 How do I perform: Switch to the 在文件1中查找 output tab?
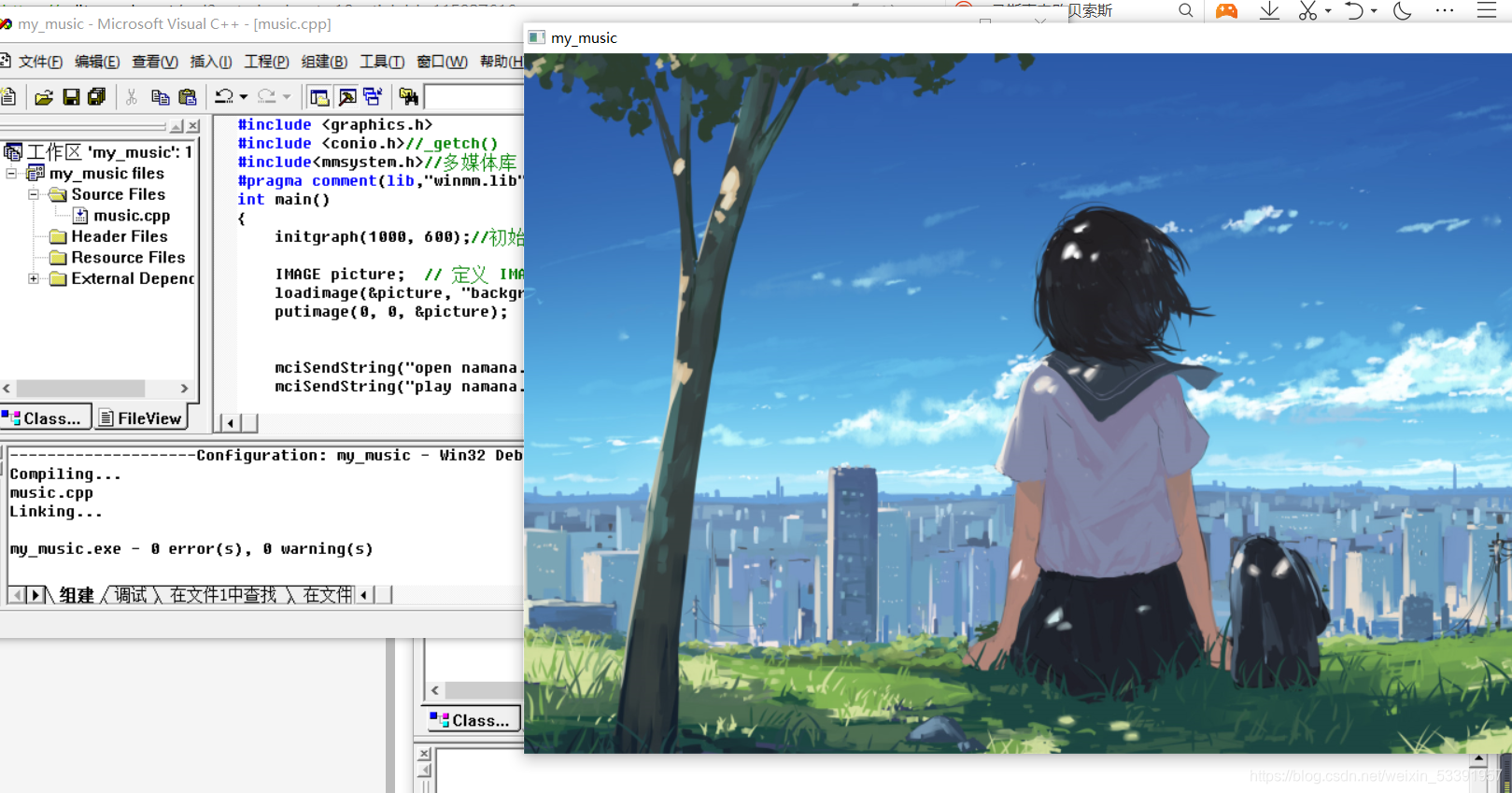(223, 595)
